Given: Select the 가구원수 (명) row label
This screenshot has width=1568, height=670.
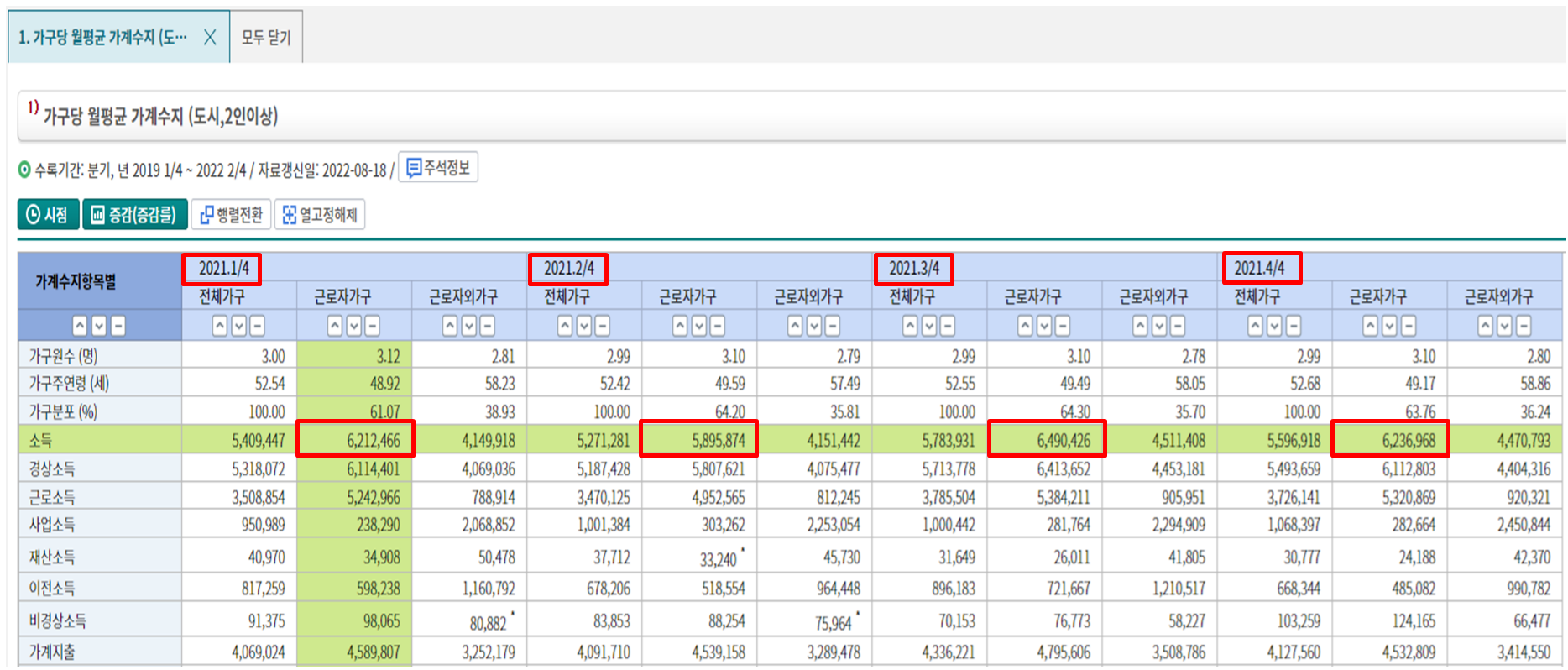Looking at the screenshot, I should click(64, 356).
